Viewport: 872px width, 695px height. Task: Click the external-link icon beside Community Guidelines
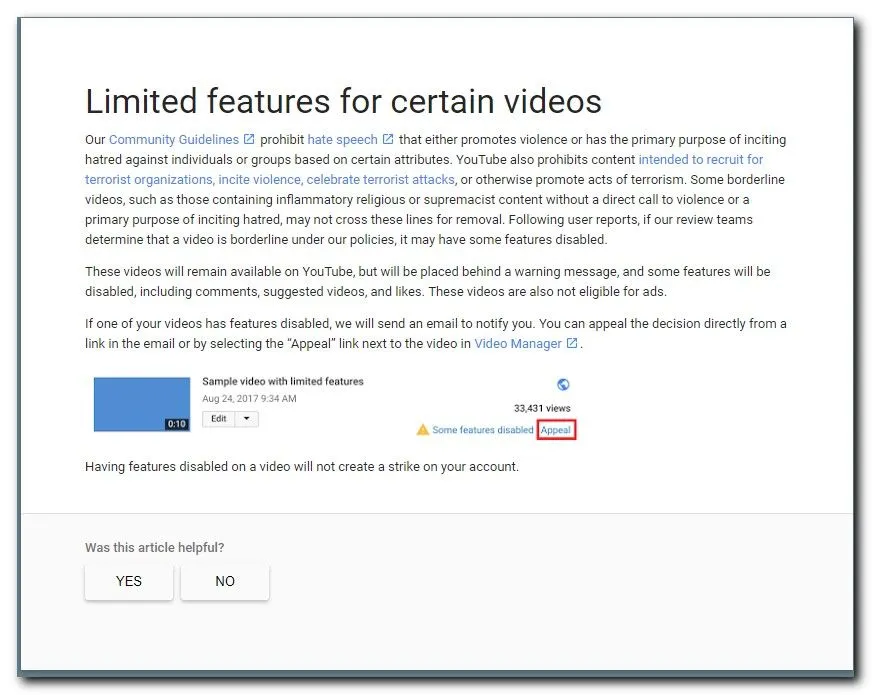pyautogui.click(x=249, y=139)
